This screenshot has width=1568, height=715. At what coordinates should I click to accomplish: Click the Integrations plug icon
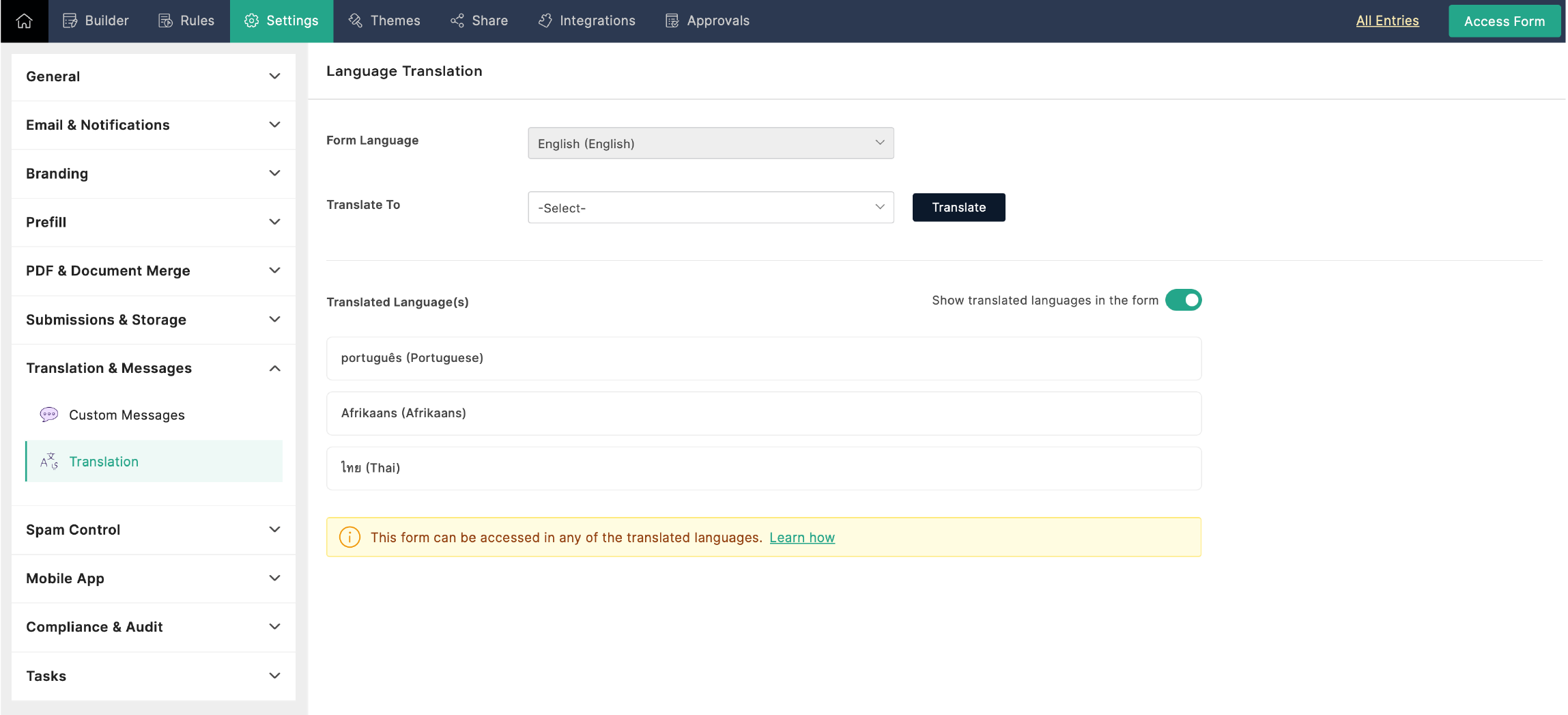pos(545,21)
